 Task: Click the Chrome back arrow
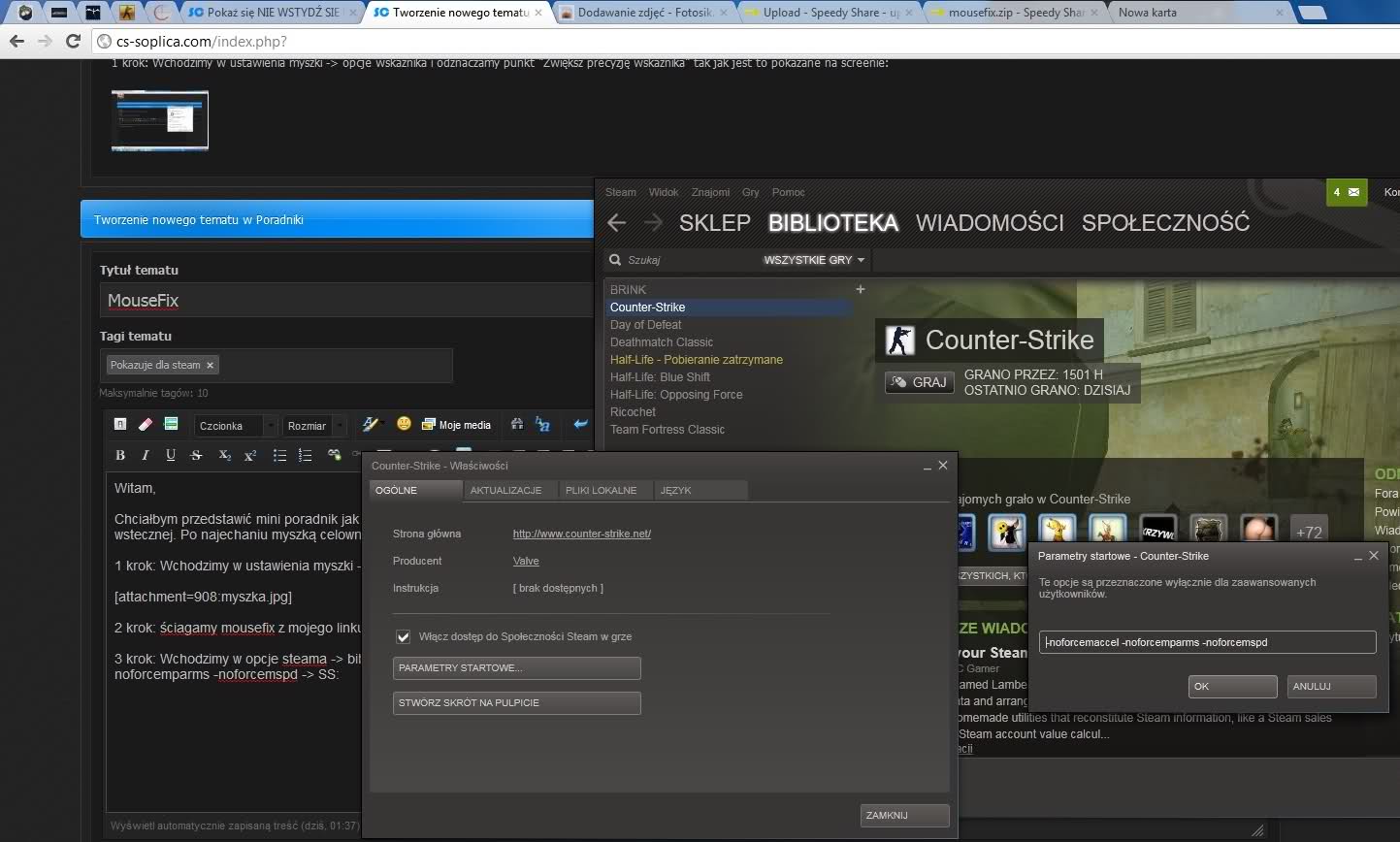point(16,41)
